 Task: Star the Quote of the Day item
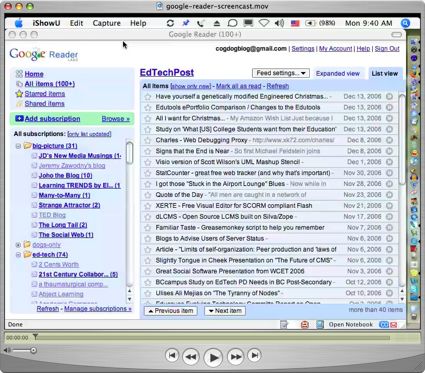[x=148, y=195]
